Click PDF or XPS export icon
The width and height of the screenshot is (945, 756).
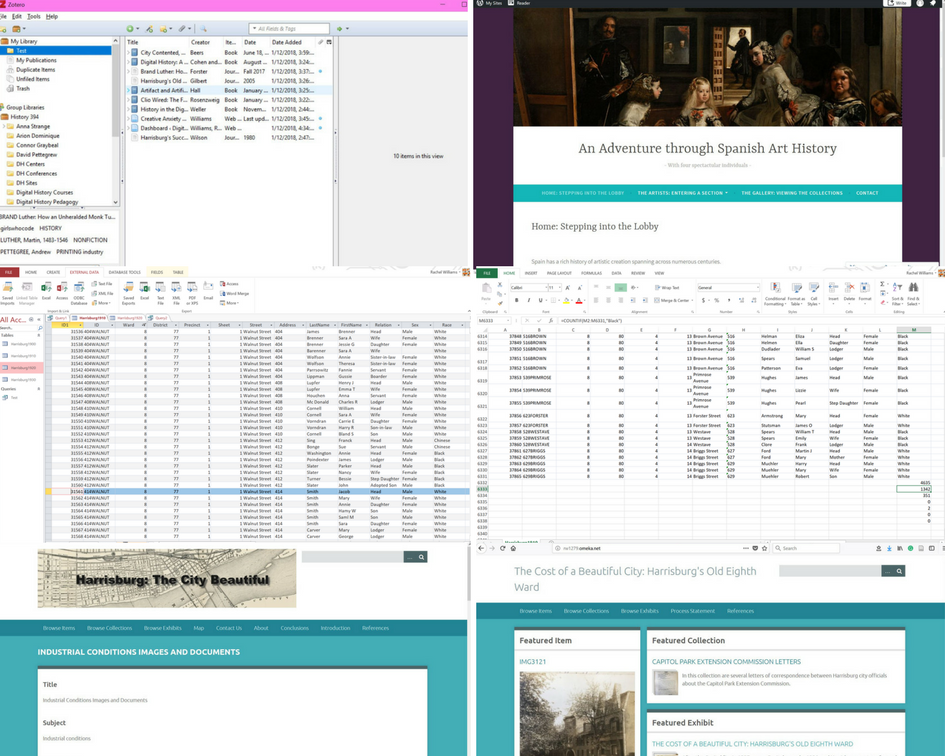(191, 286)
